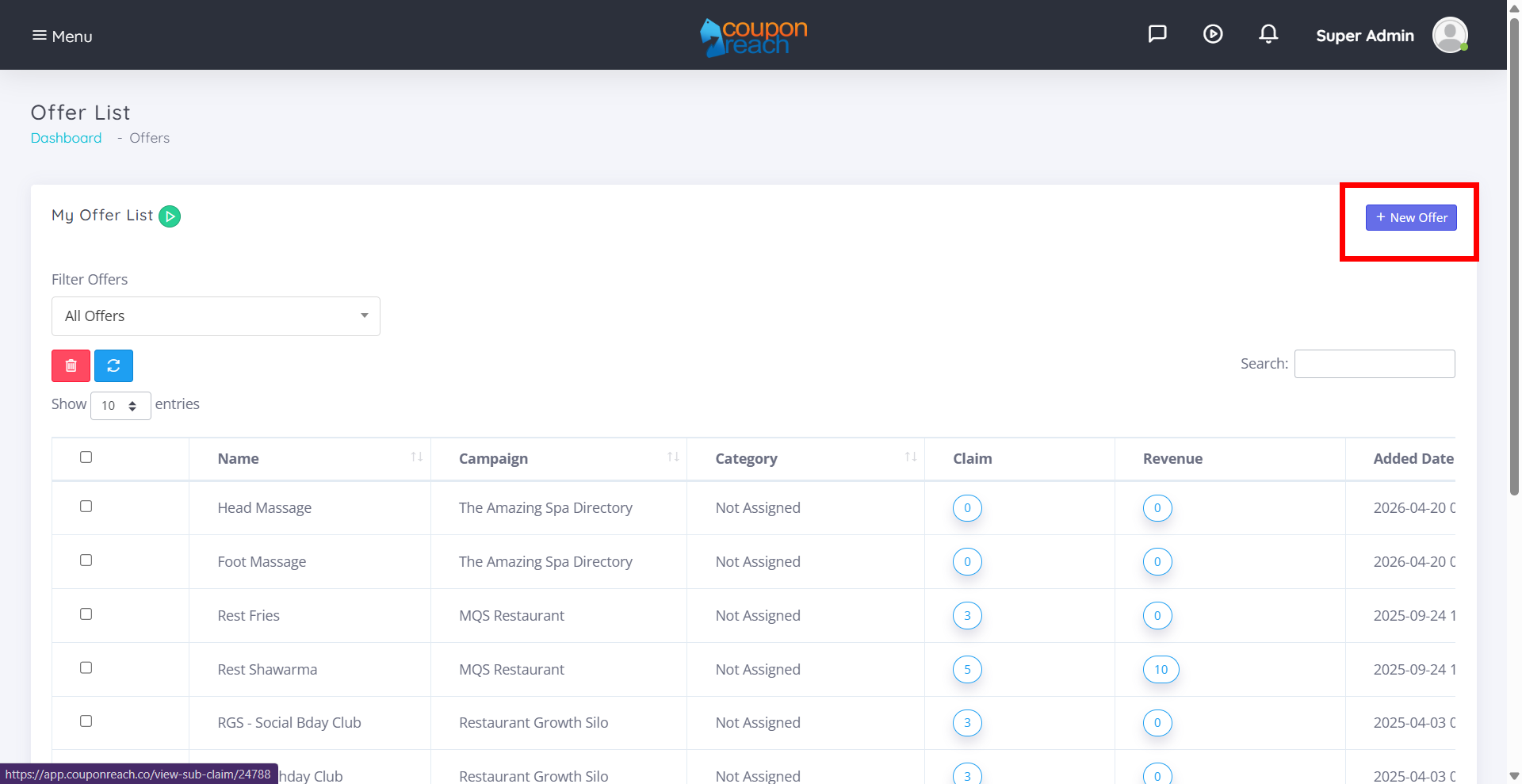The width and height of the screenshot is (1522, 784).
Task: Open Rest Shawarma claim count 5
Action: point(967,670)
